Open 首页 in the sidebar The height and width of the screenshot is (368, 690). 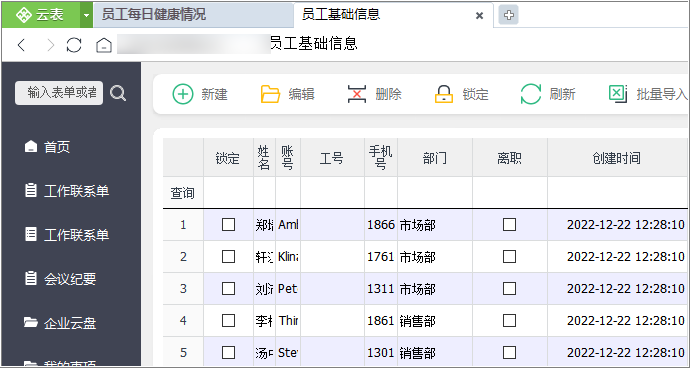[47, 147]
